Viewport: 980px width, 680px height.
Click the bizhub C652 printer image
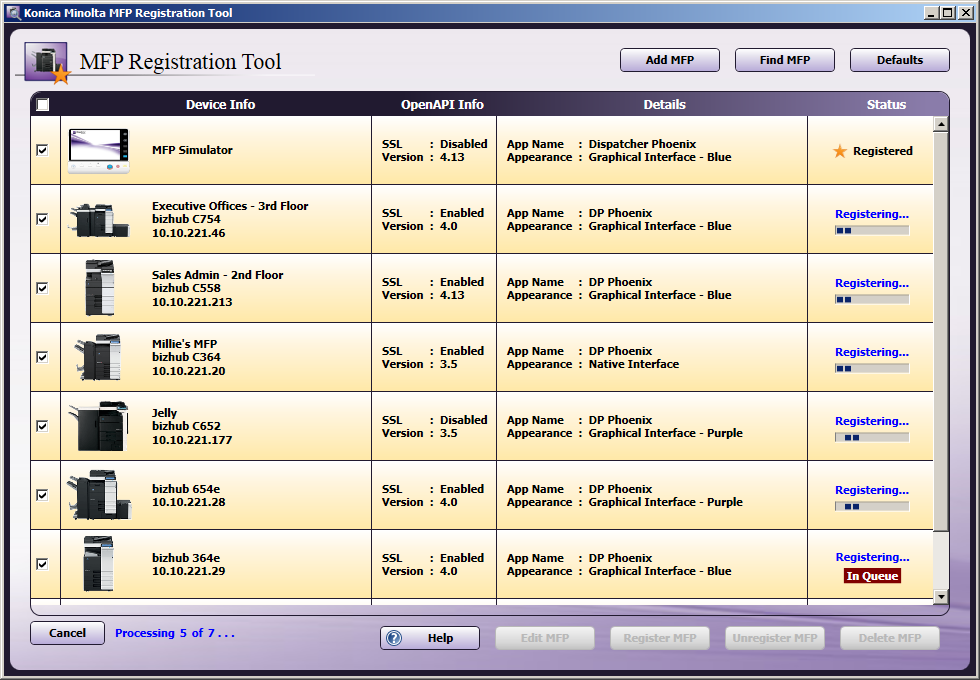pyautogui.click(x=99, y=426)
